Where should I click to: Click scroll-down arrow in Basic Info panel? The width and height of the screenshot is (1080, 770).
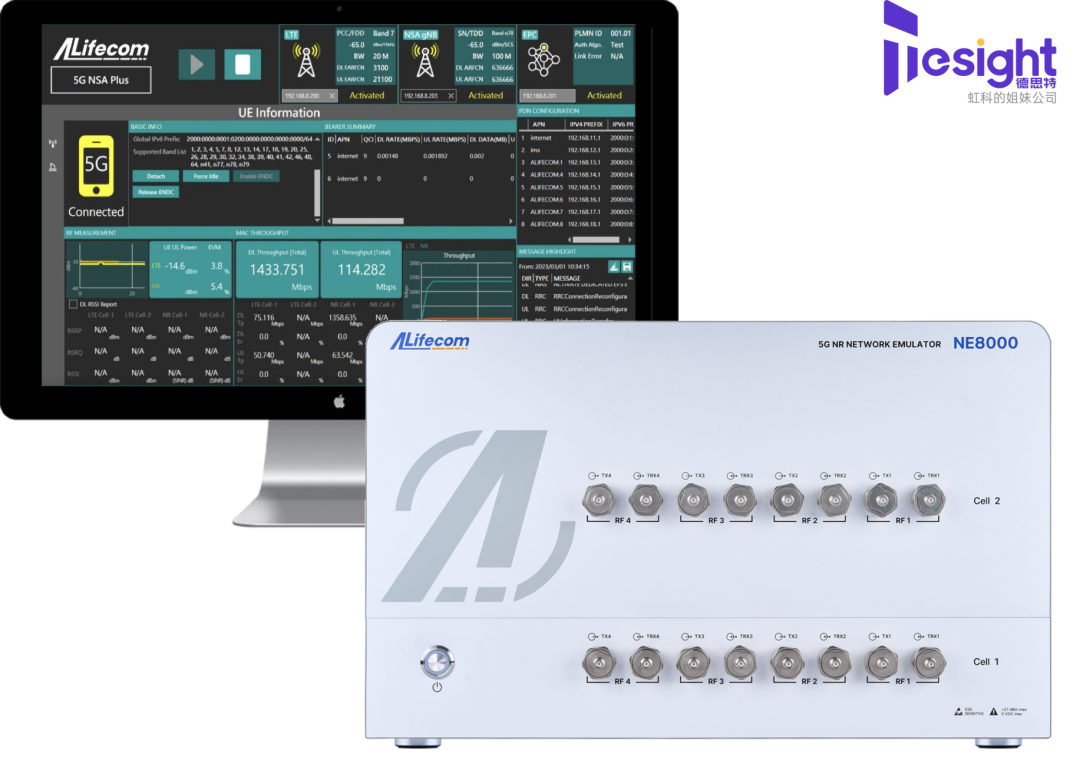pos(317,221)
